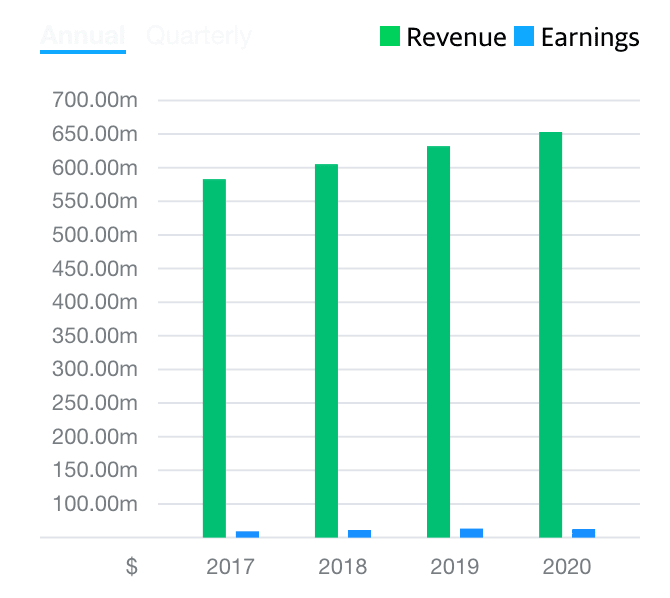Image resolution: width=670 pixels, height=598 pixels.
Task: Click the 2018 x-axis label
Action: (343, 567)
